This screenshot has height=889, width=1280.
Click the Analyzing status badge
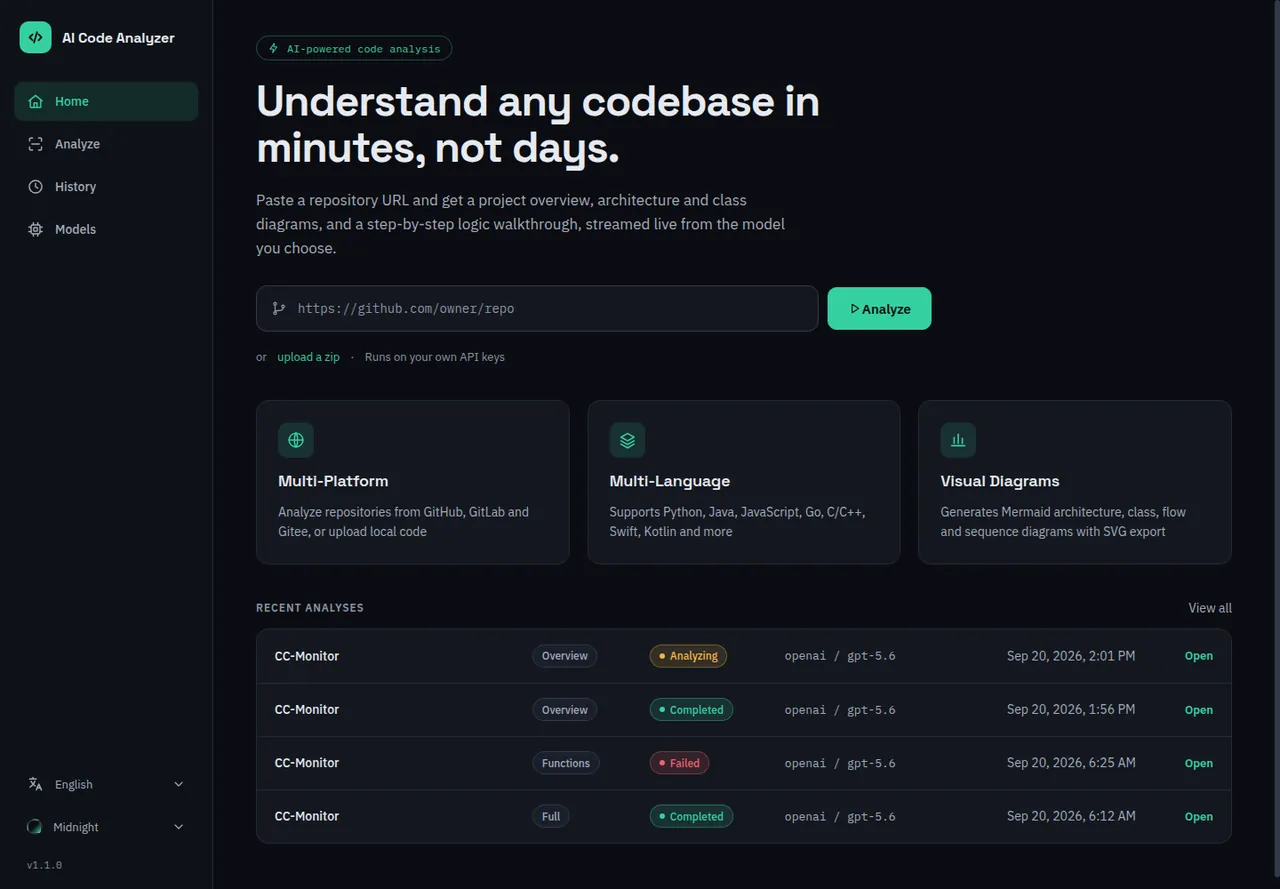[x=688, y=656]
